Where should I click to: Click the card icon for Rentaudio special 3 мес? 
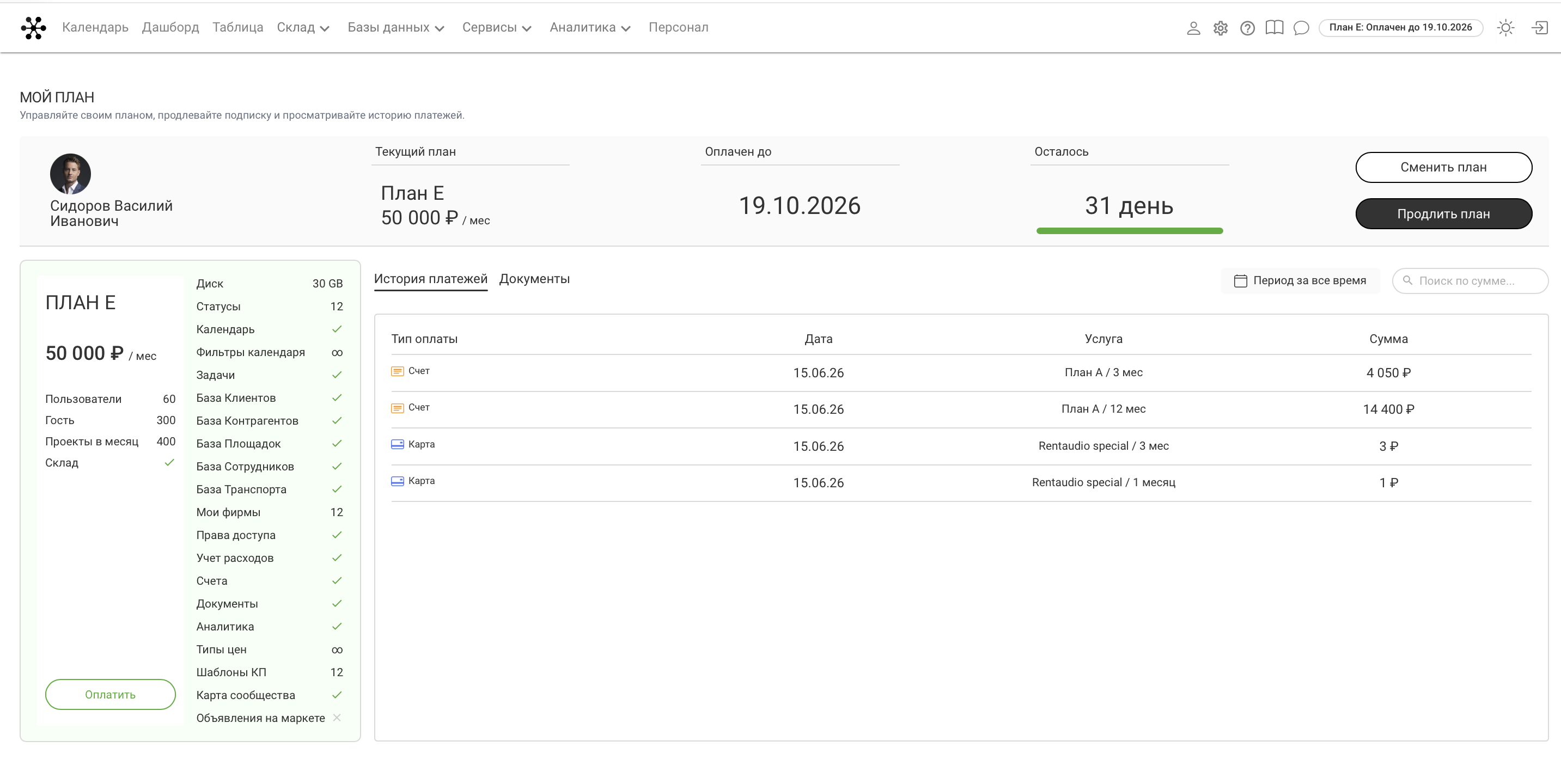point(398,444)
